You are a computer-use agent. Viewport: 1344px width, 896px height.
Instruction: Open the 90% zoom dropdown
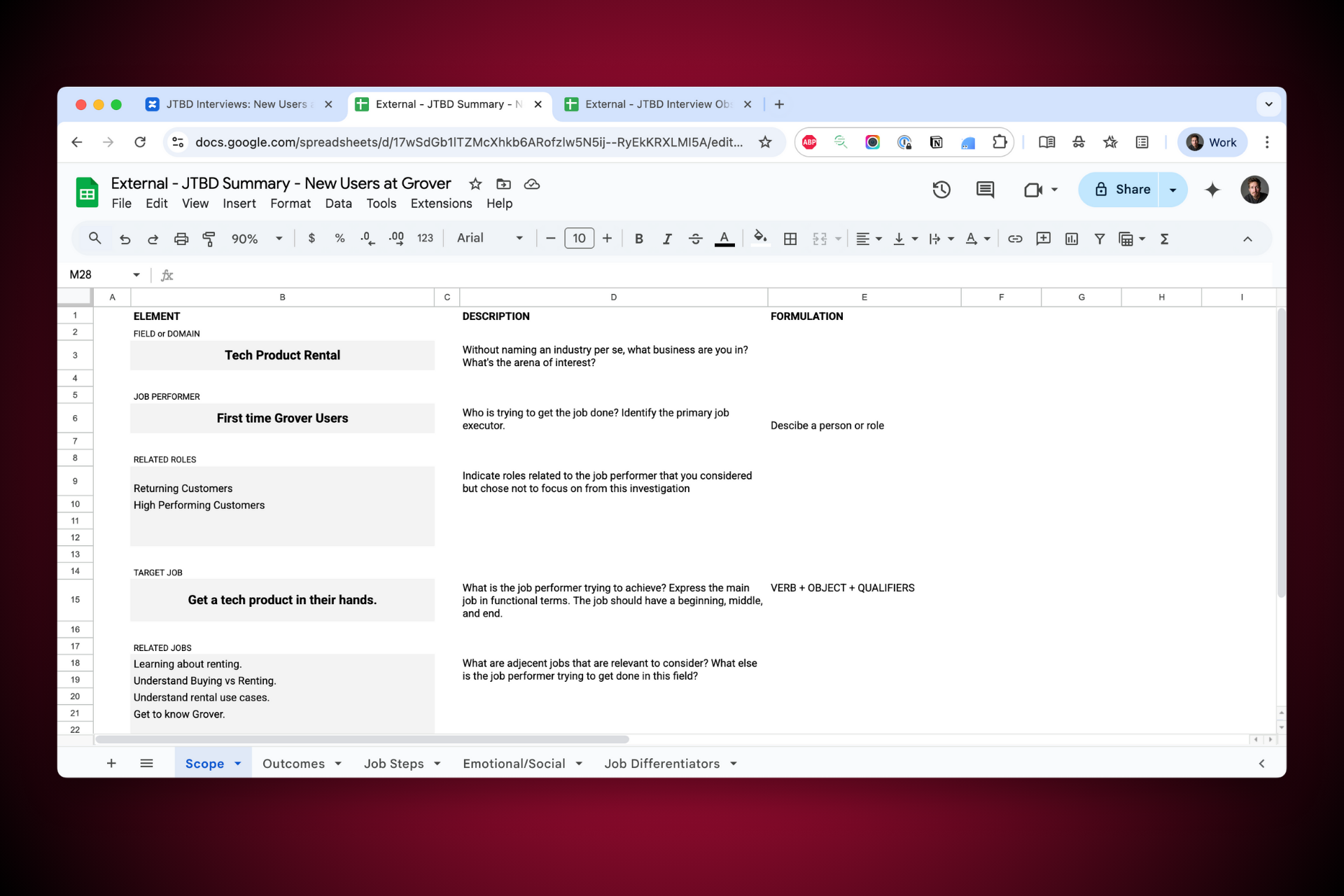point(256,239)
